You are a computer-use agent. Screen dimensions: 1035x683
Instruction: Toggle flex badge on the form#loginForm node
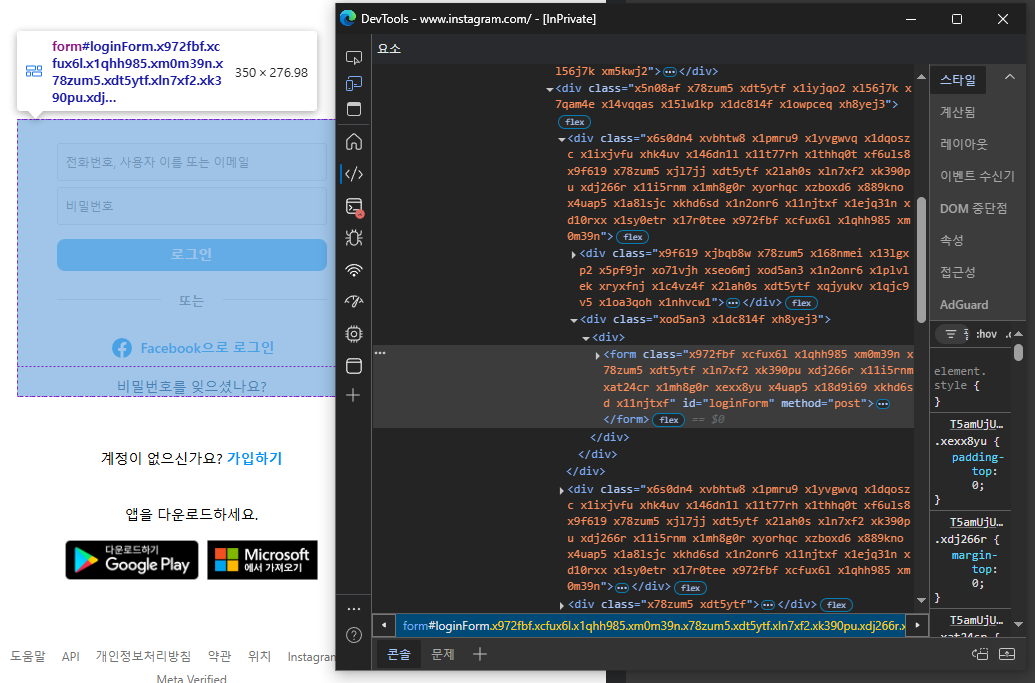point(669,420)
